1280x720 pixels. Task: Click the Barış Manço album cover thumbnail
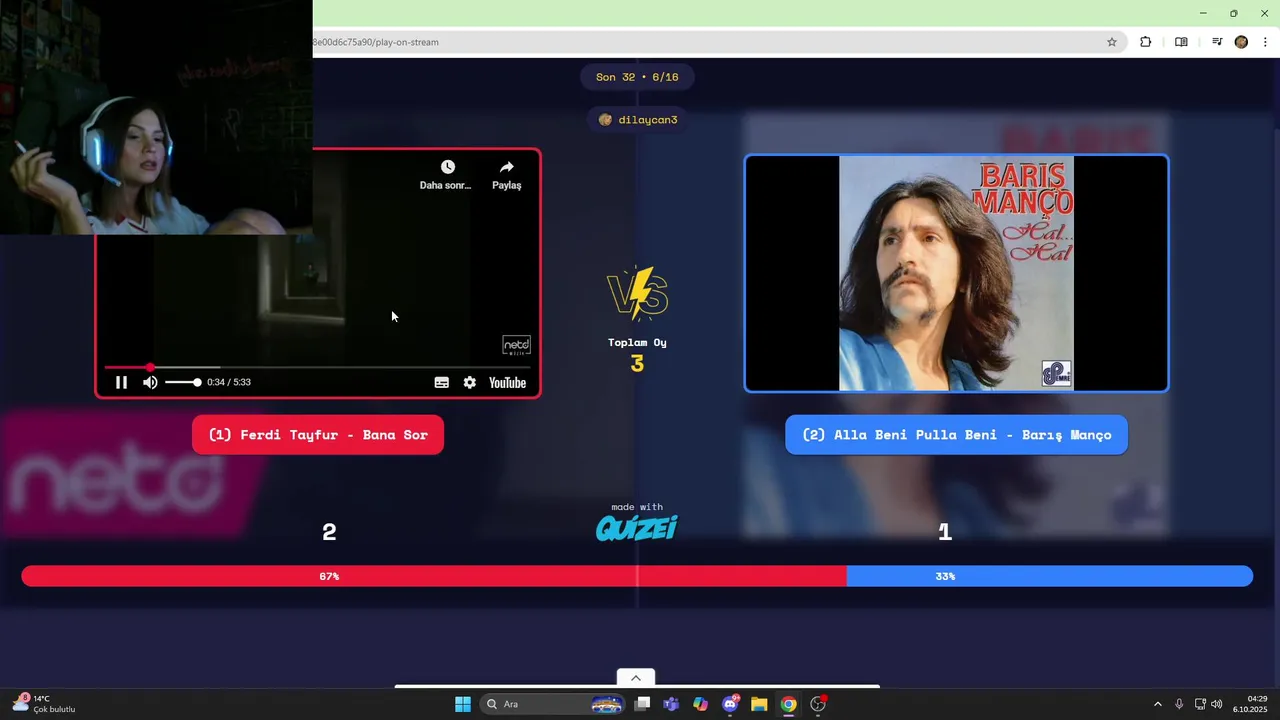click(956, 273)
